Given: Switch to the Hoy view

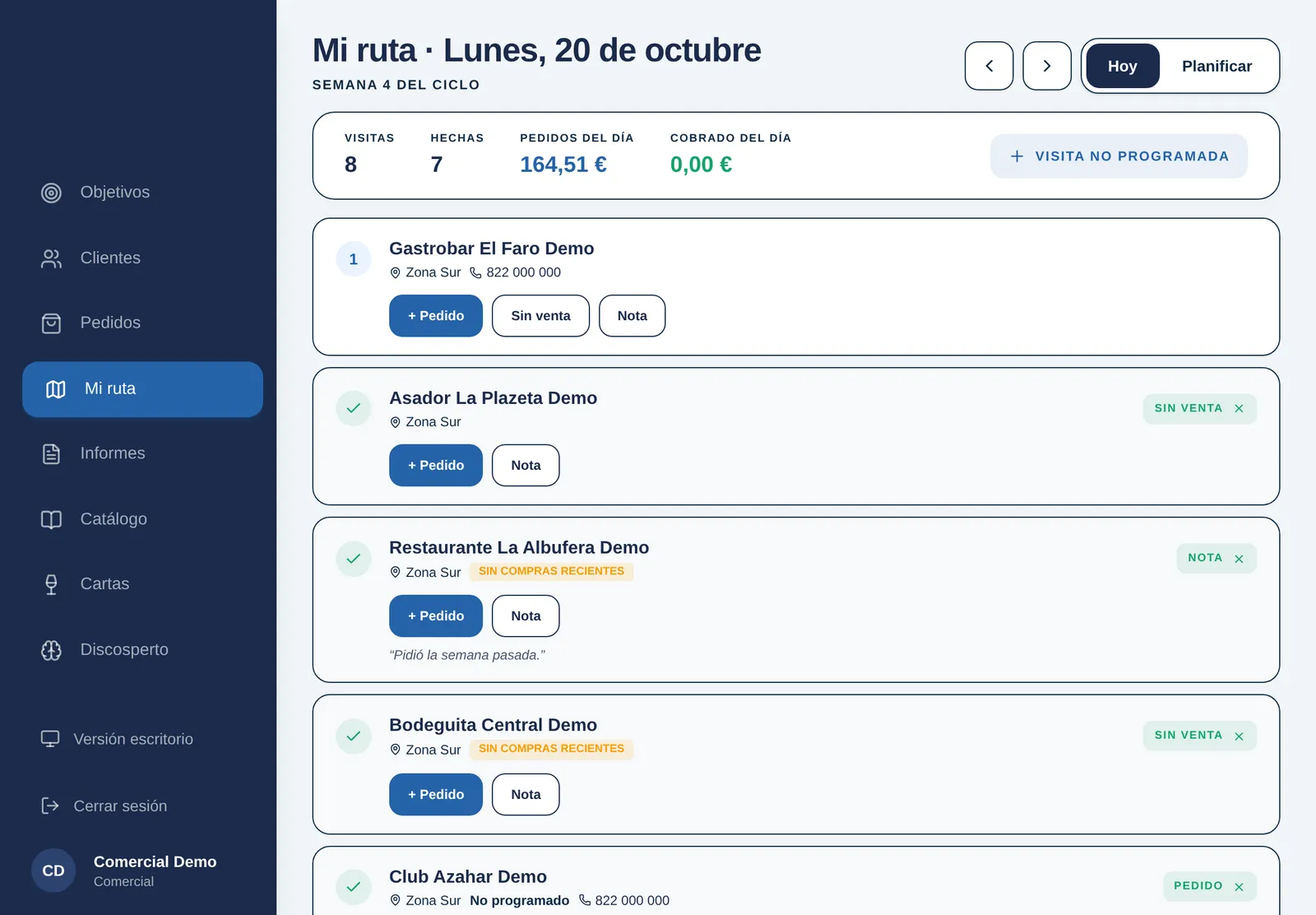Looking at the screenshot, I should click(x=1123, y=66).
